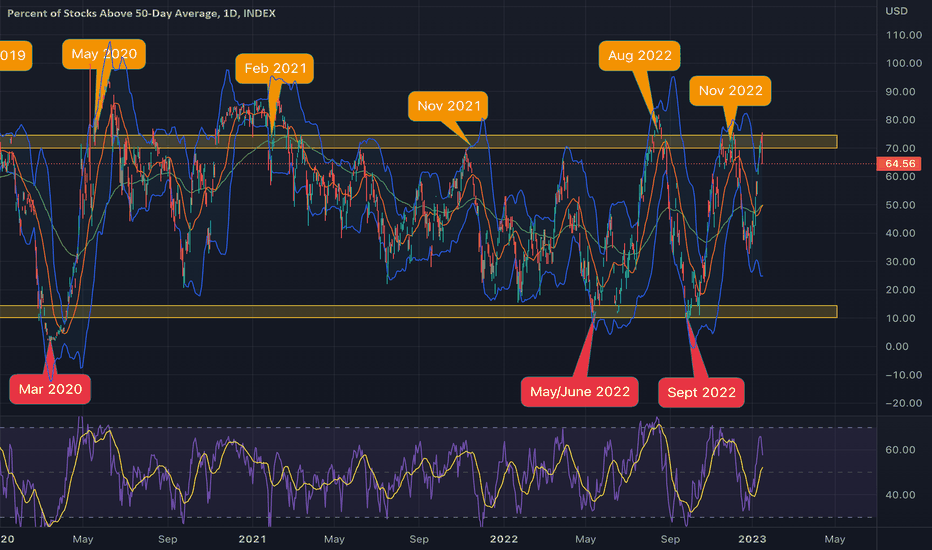
Task: Click the 60.00 label on indicator pane axis
Action: [900, 450]
